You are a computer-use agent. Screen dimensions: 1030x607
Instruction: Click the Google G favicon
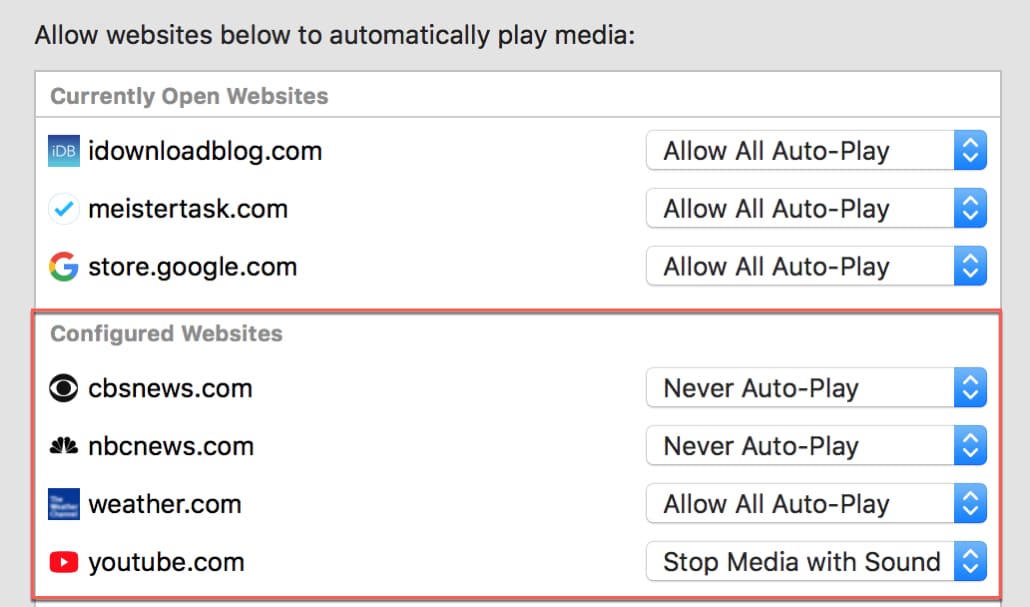[x=63, y=267]
